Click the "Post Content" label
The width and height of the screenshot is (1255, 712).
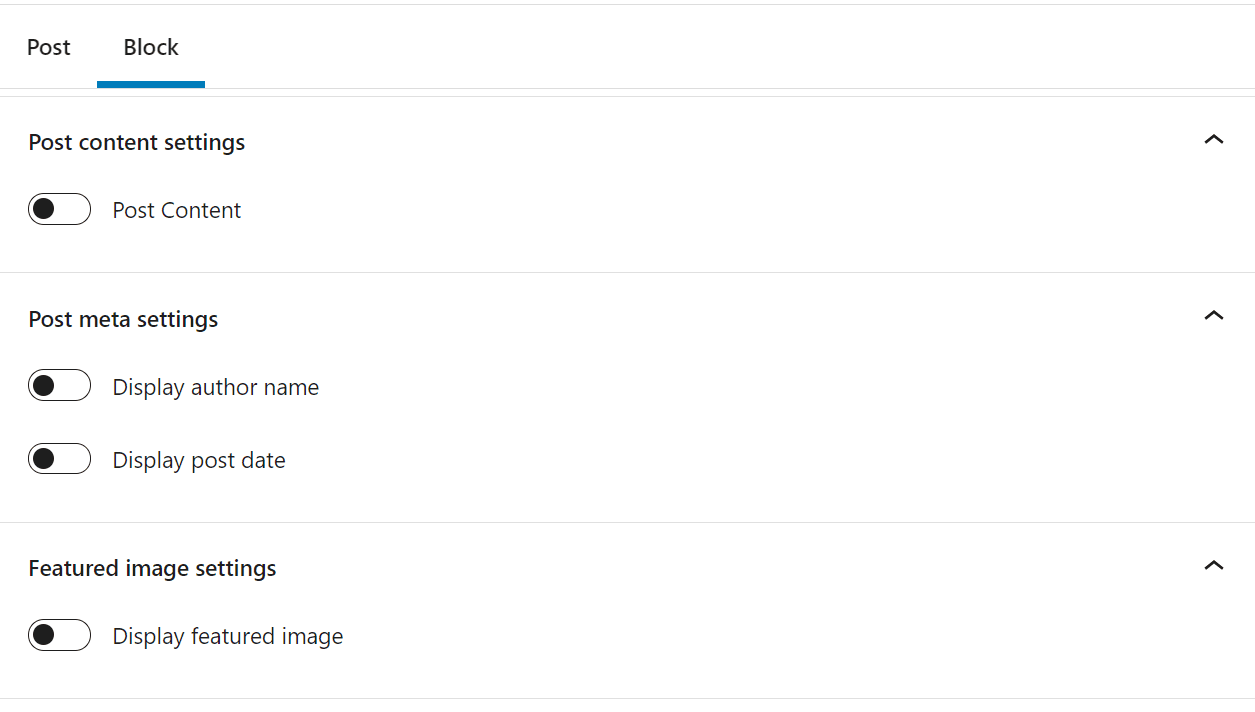click(177, 210)
